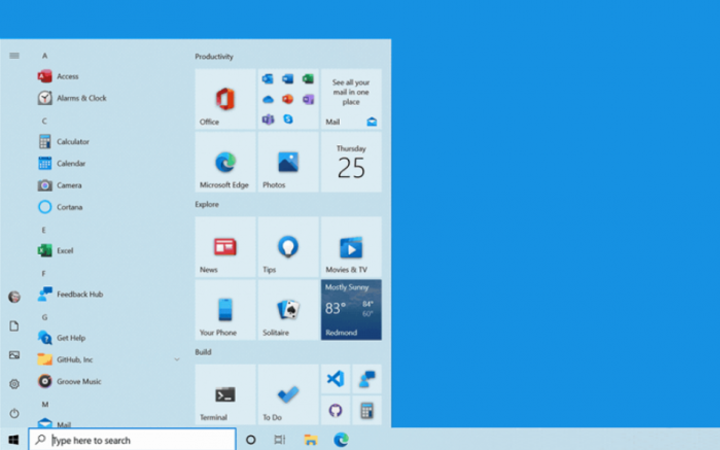Open the To Do tile
Screen dimensions: 720x450
[288, 394]
